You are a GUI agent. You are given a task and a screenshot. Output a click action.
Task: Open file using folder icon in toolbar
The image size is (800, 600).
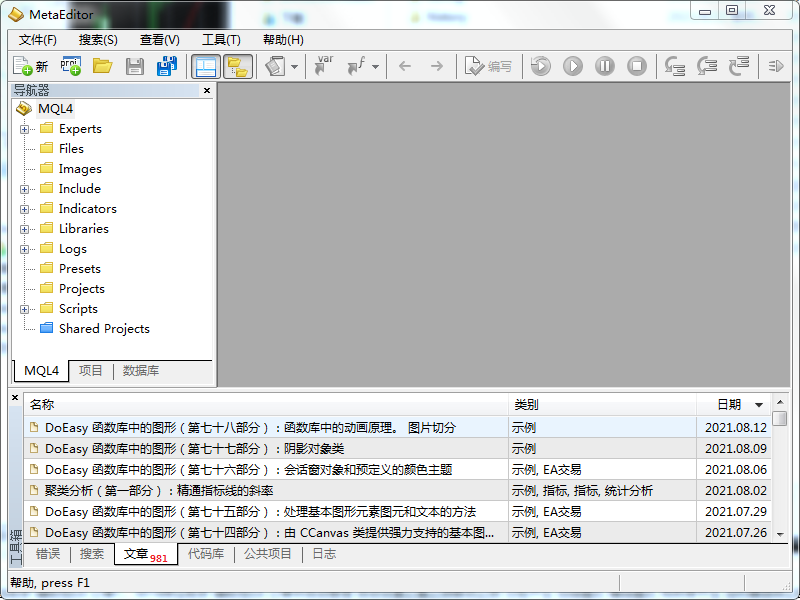pyautogui.click(x=103, y=66)
